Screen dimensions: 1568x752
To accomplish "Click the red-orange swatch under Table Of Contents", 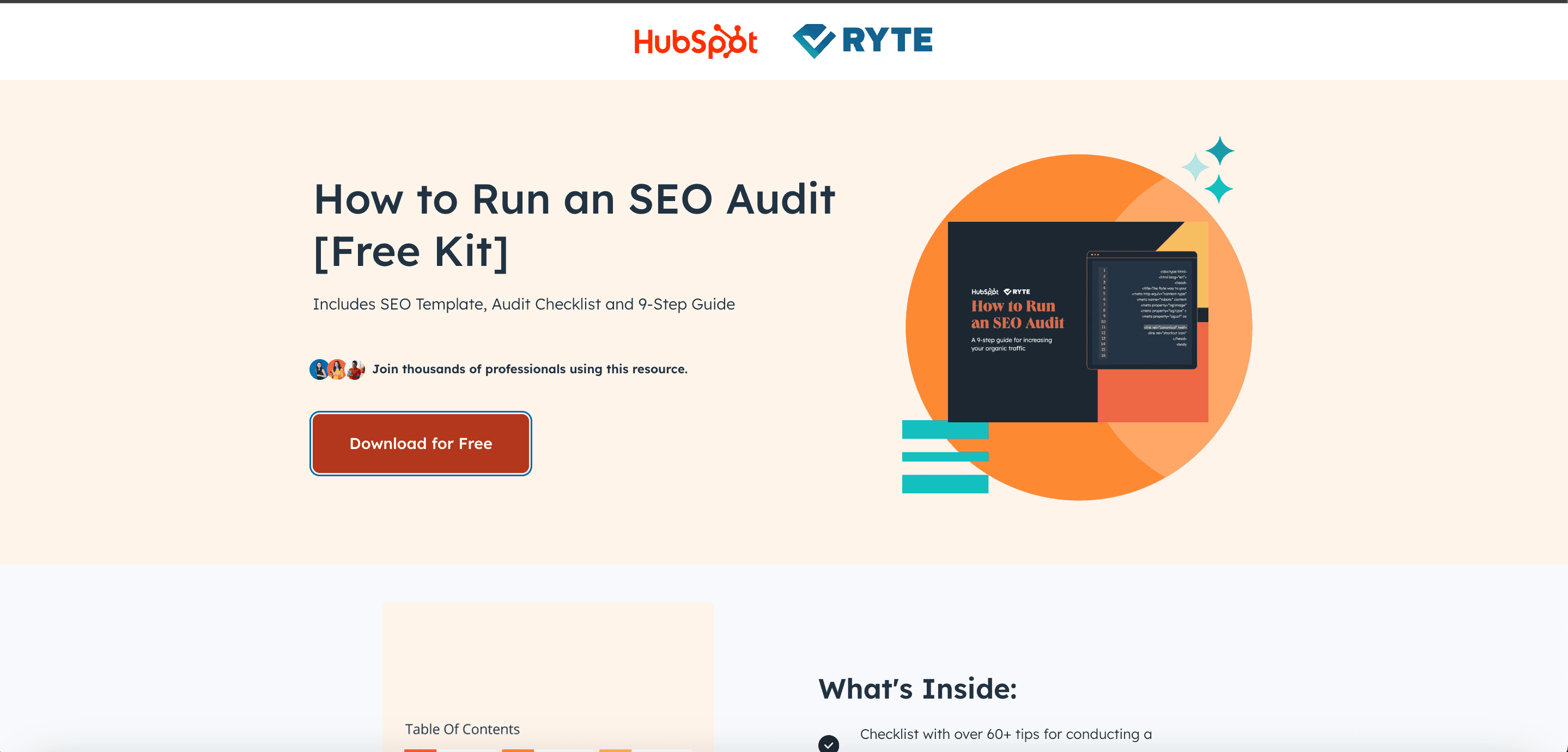I will point(422,750).
